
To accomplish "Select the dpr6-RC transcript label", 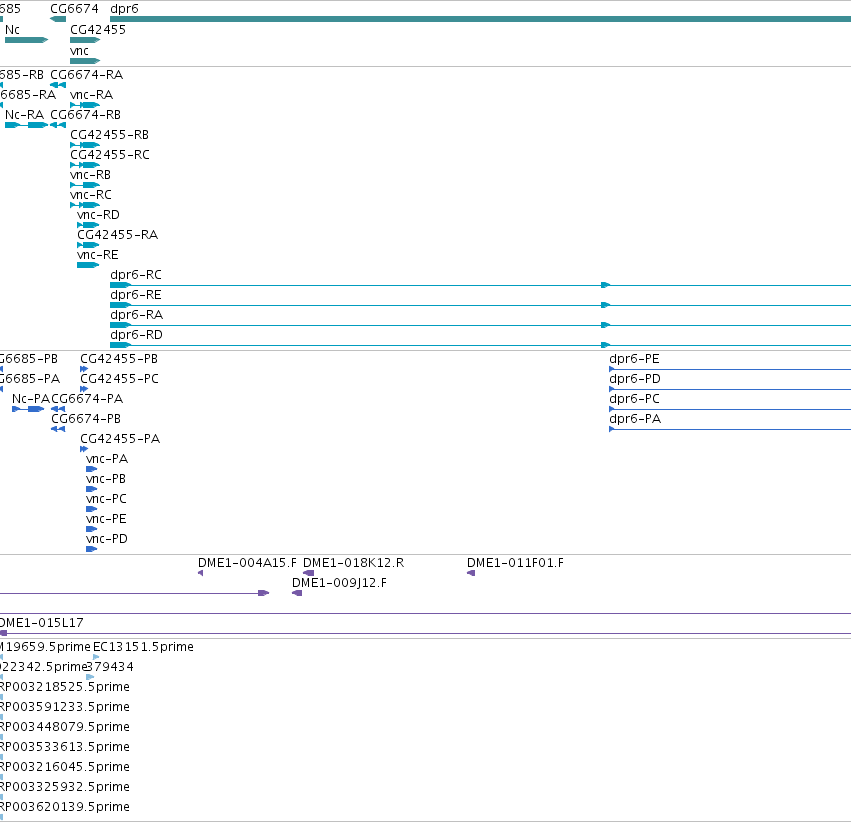I will pyautogui.click(x=136, y=275).
